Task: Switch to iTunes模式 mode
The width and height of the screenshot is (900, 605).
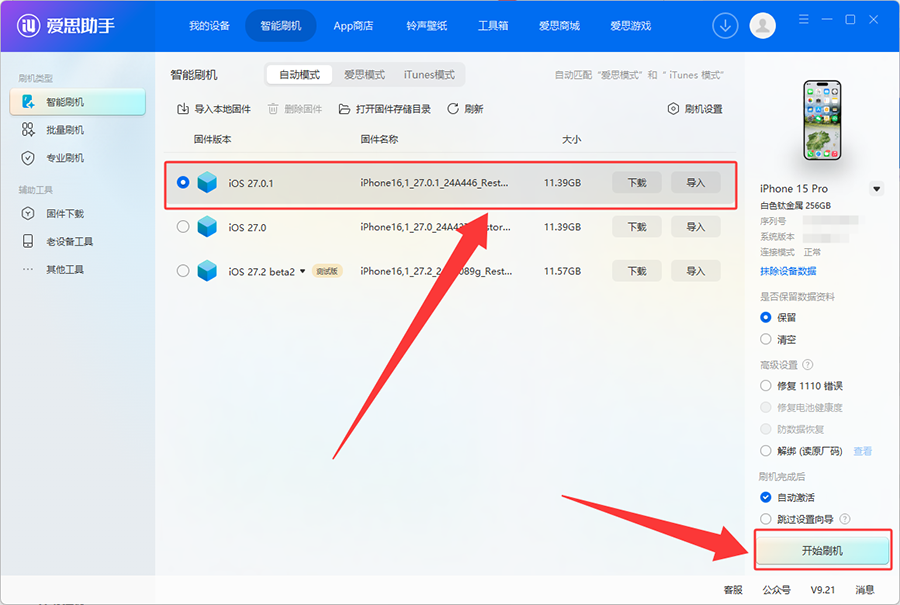Action: tap(429, 75)
